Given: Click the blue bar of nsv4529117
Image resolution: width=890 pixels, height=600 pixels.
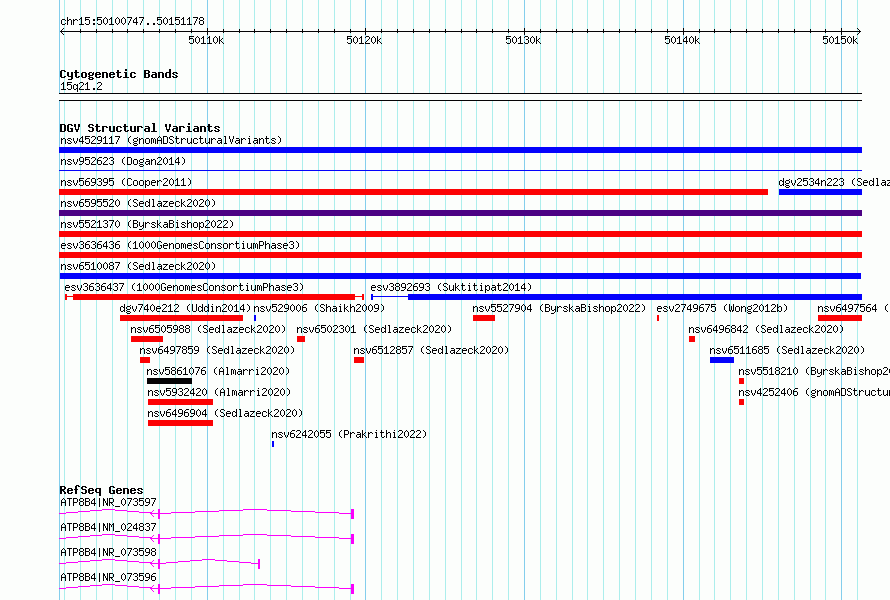Looking at the screenshot, I should tap(460, 150).
